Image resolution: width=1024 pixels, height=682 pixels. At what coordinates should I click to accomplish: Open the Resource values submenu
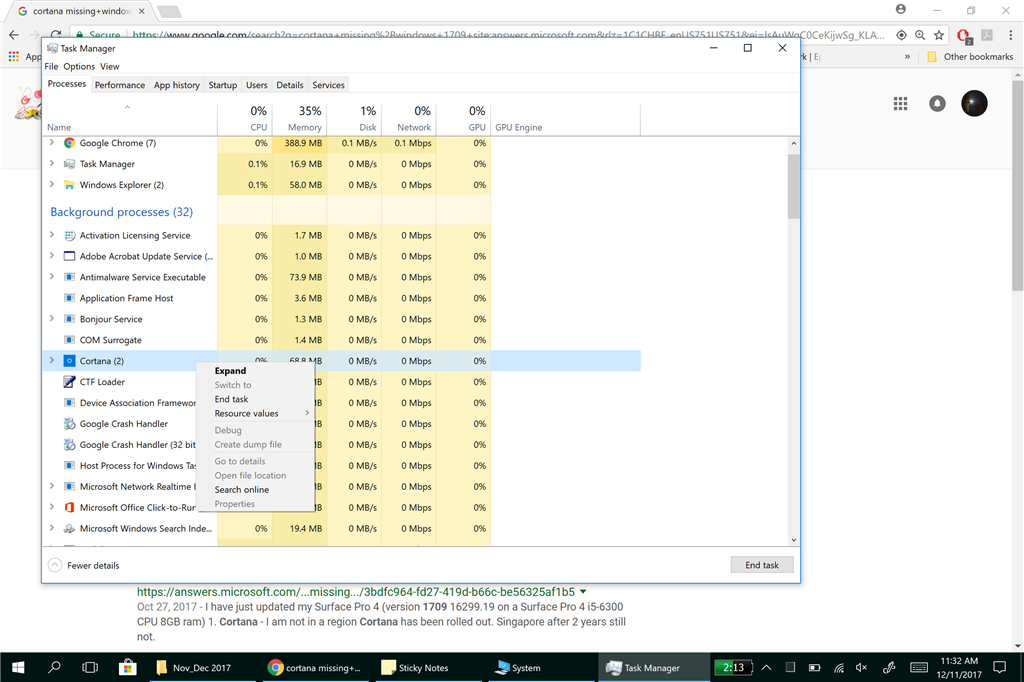(256, 414)
